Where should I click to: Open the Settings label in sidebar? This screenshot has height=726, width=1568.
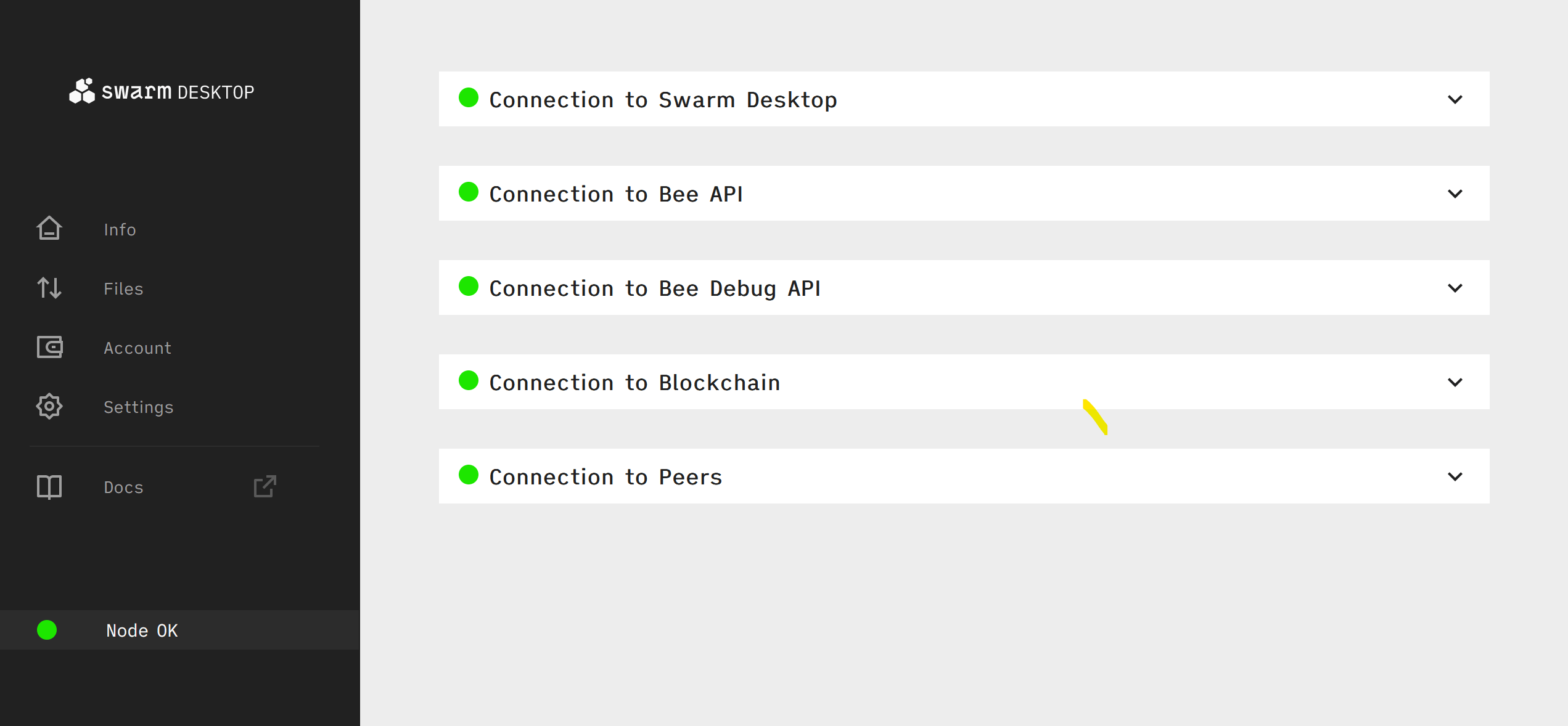click(139, 407)
